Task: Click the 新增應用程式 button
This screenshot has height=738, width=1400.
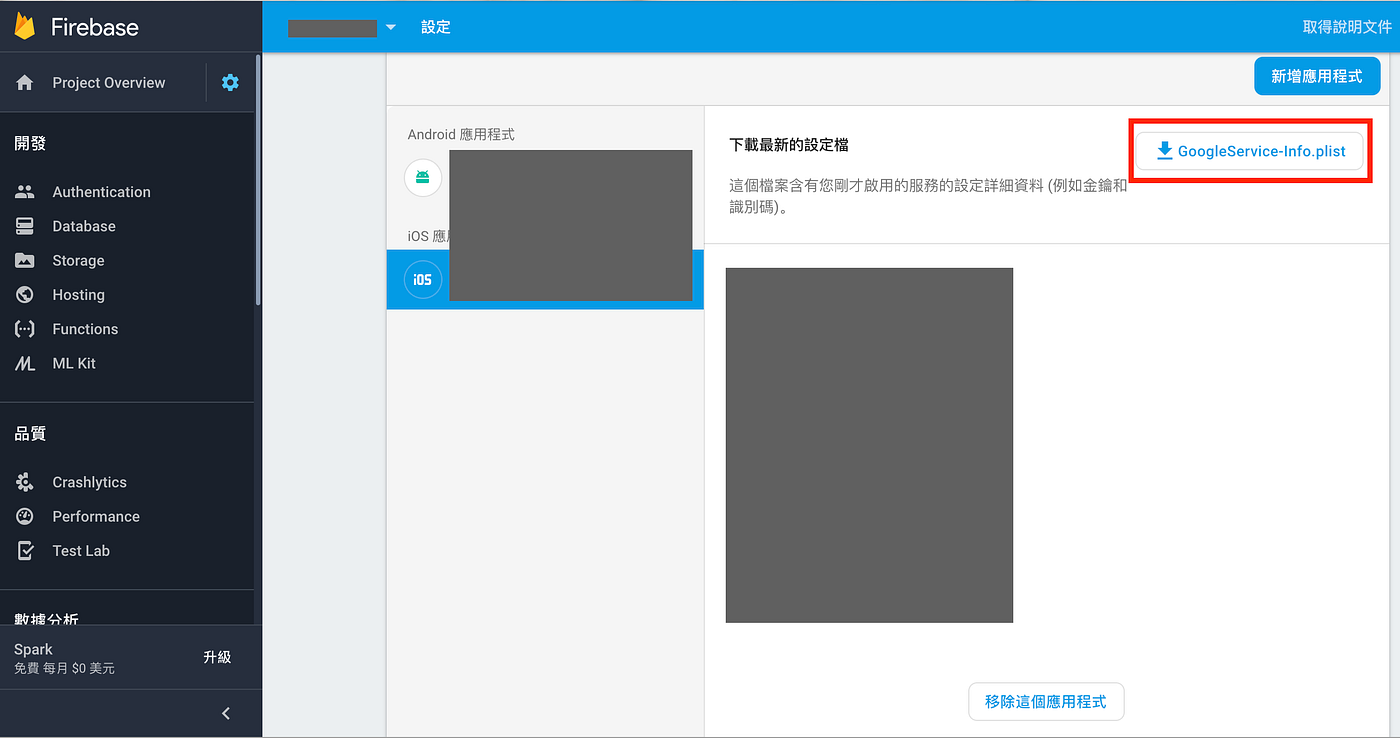Action: pyautogui.click(x=1316, y=75)
